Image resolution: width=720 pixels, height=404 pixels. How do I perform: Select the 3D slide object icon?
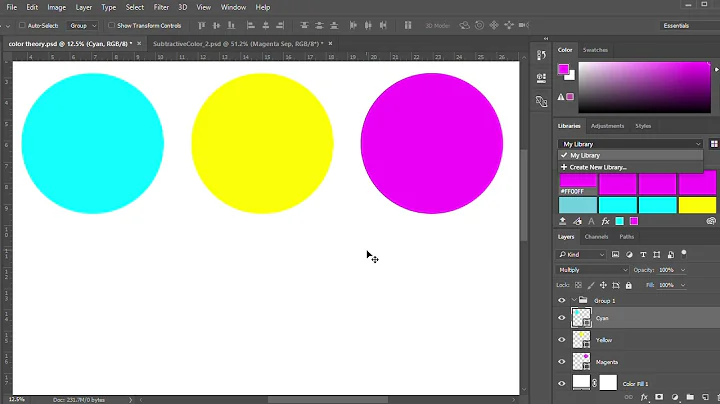(x=509, y=26)
